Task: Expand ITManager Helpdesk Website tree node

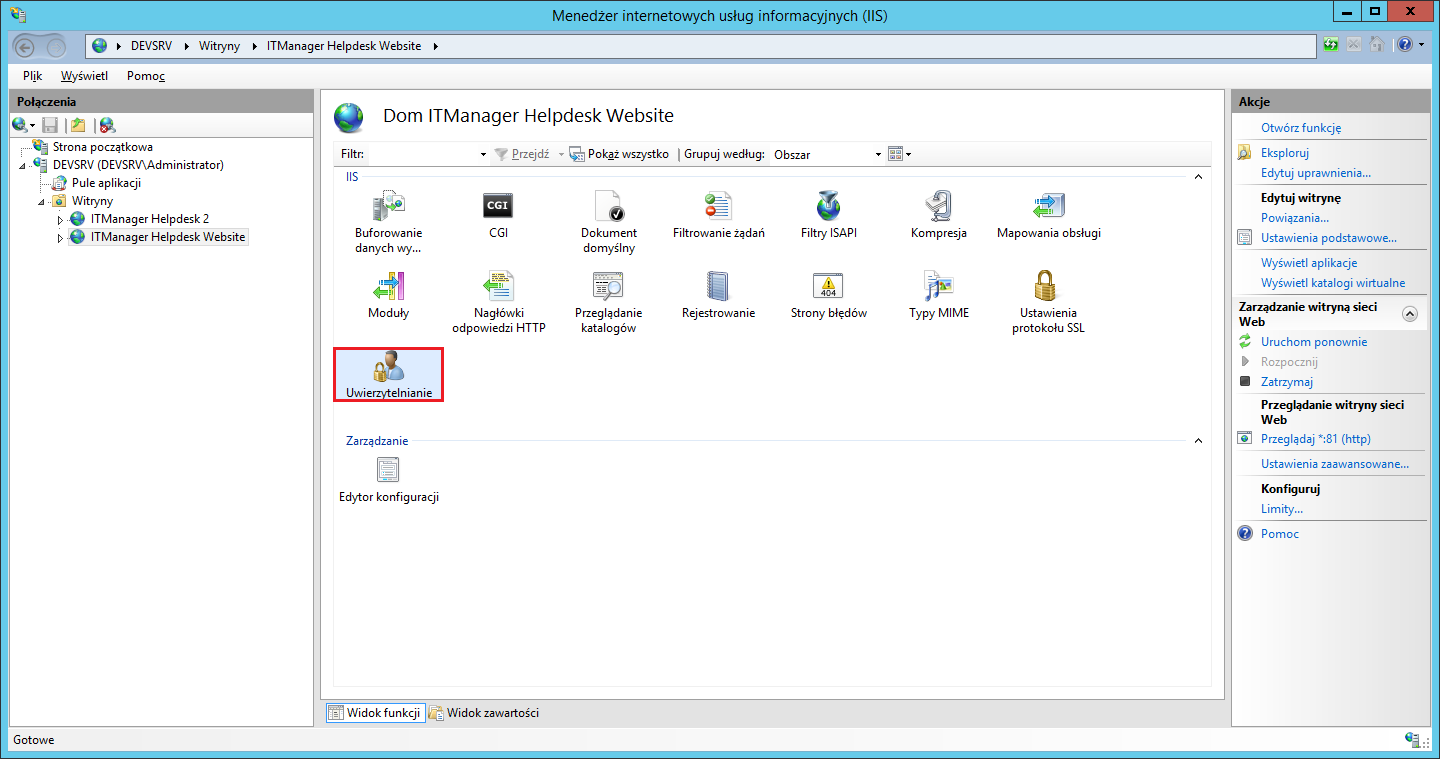Action: (x=60, y=237)
